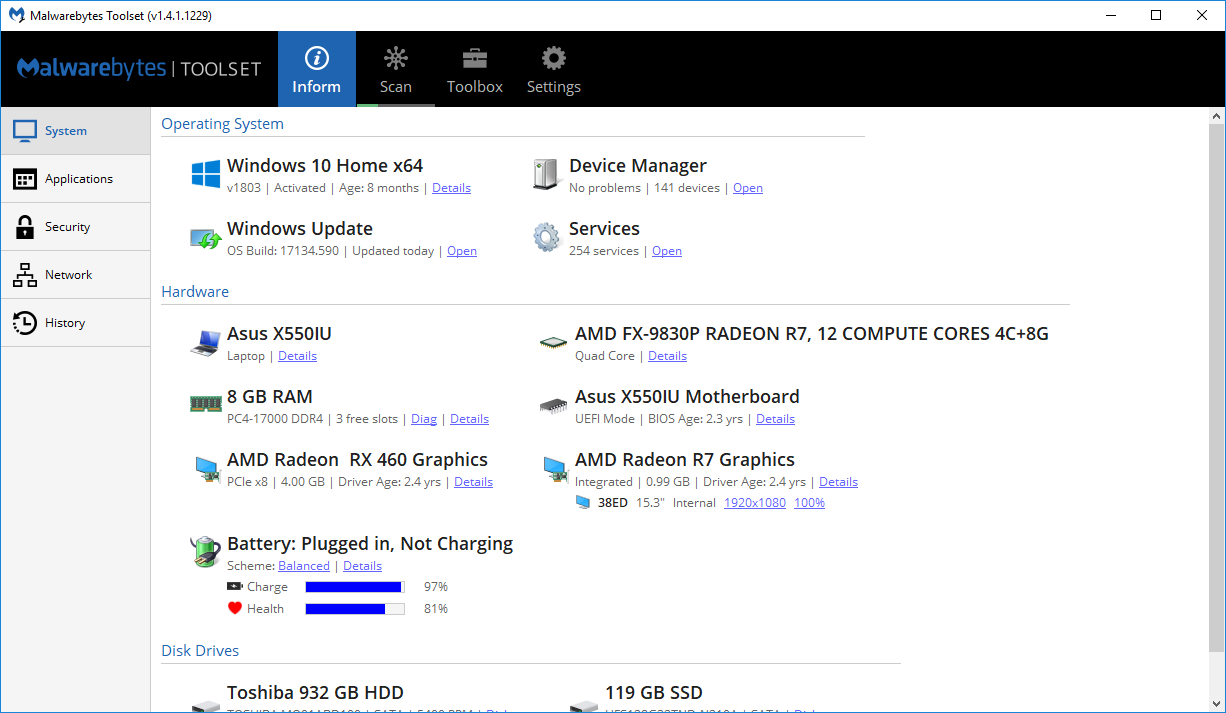Click the Disk Drives section heading
This screenshot has width=1226, height=713.
[x=200, y=651]
